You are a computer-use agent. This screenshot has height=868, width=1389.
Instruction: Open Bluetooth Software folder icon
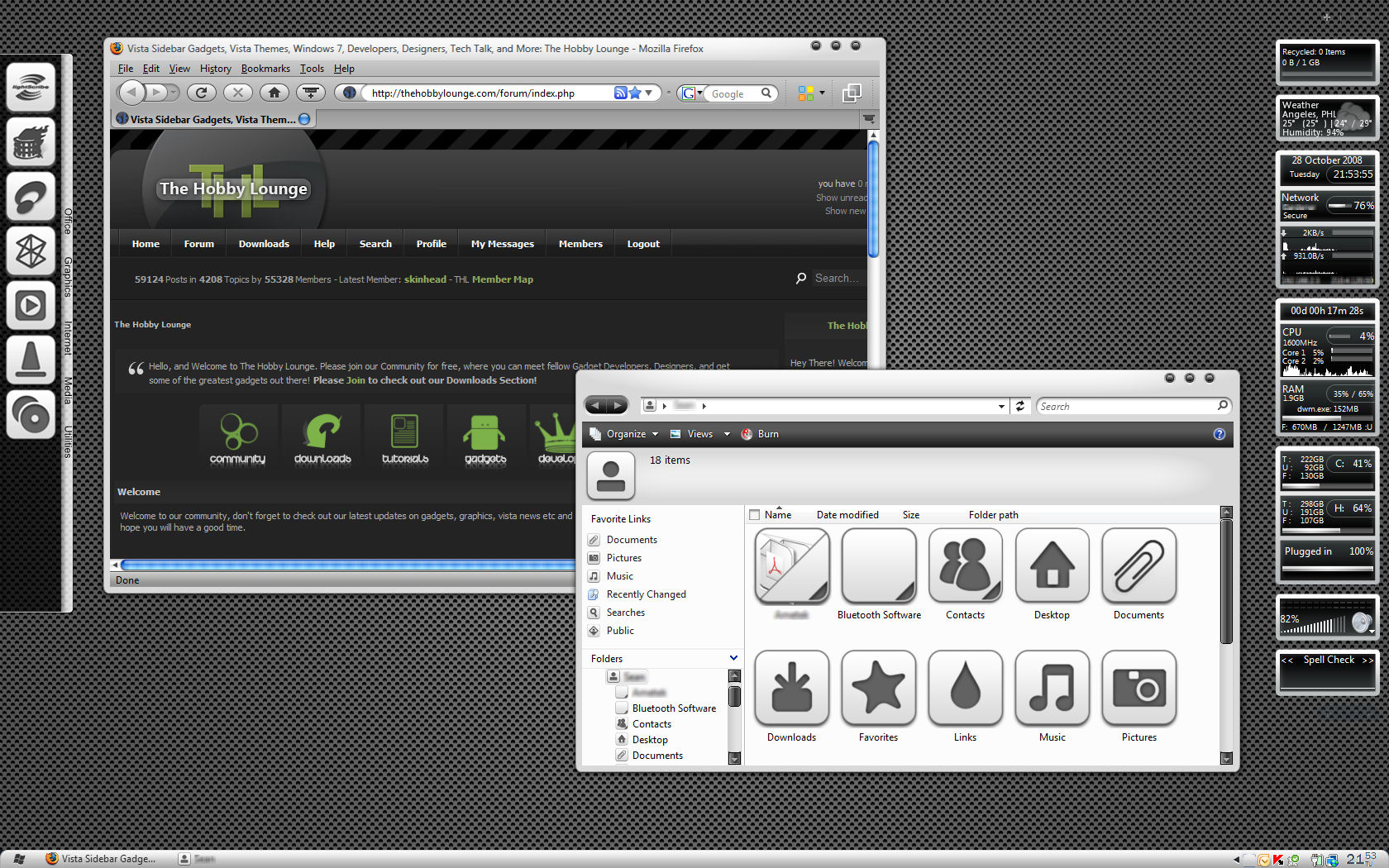coord(879,567)
